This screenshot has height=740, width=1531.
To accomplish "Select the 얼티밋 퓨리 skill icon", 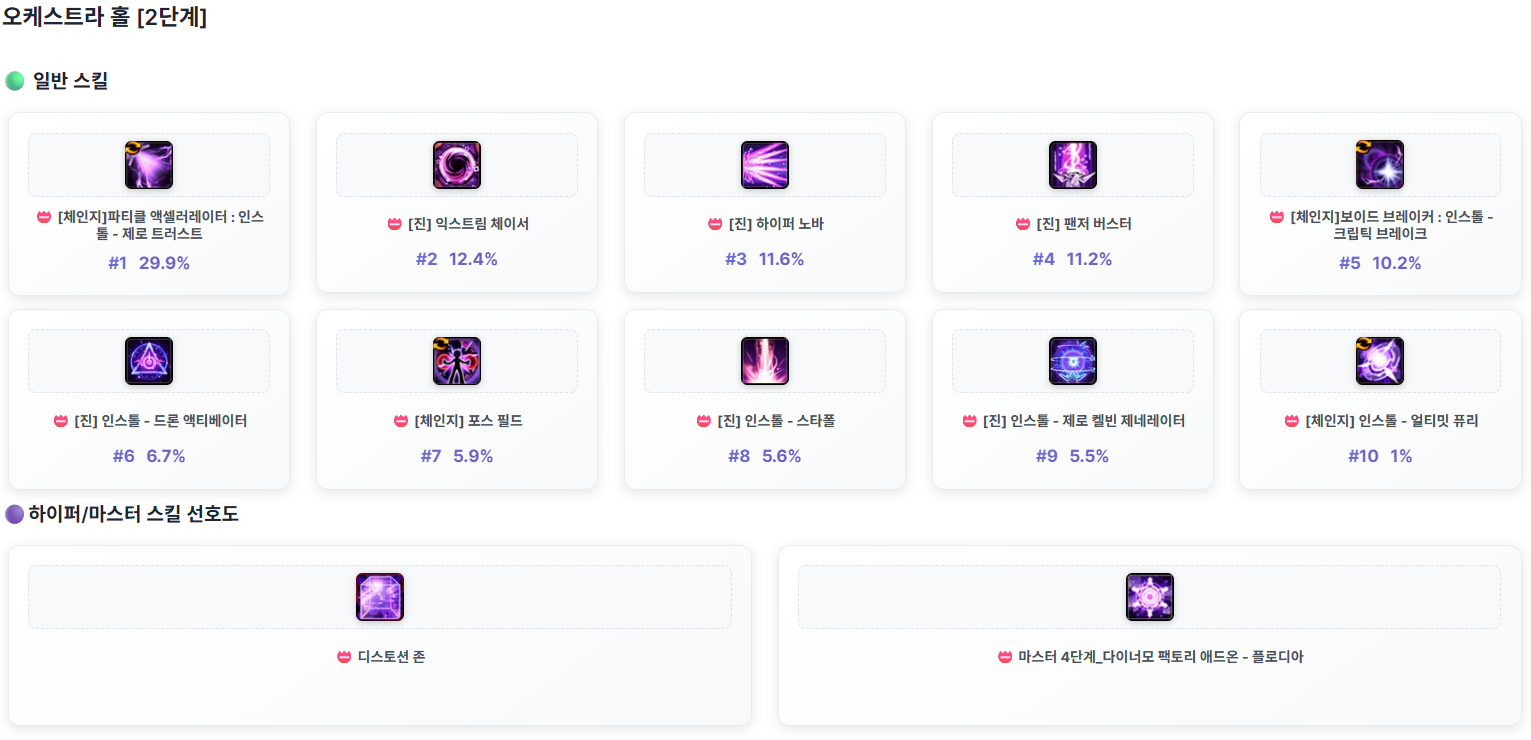I will [1380, 361].
